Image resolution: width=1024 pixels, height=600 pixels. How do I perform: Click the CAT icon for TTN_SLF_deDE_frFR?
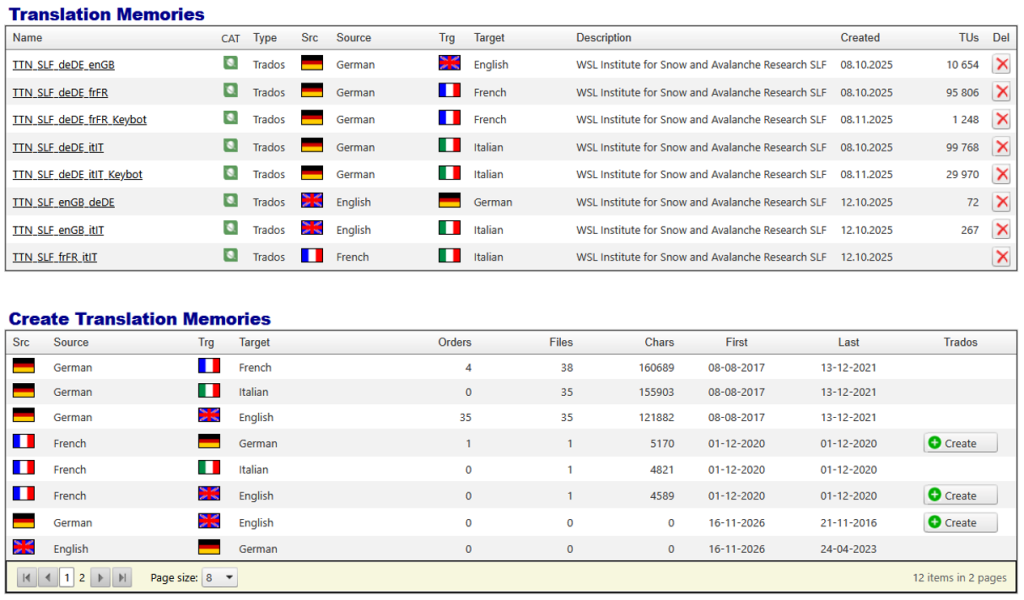[230, 91]
